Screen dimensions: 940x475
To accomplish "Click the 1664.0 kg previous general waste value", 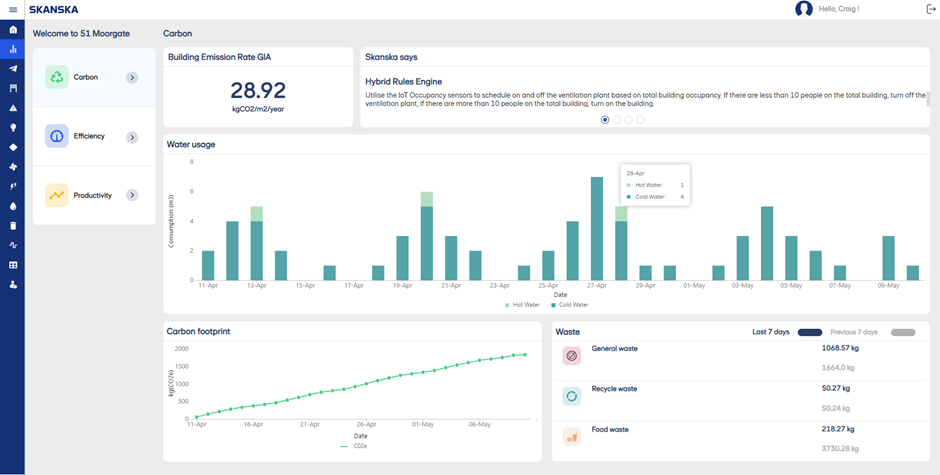I will pos(837,368).
